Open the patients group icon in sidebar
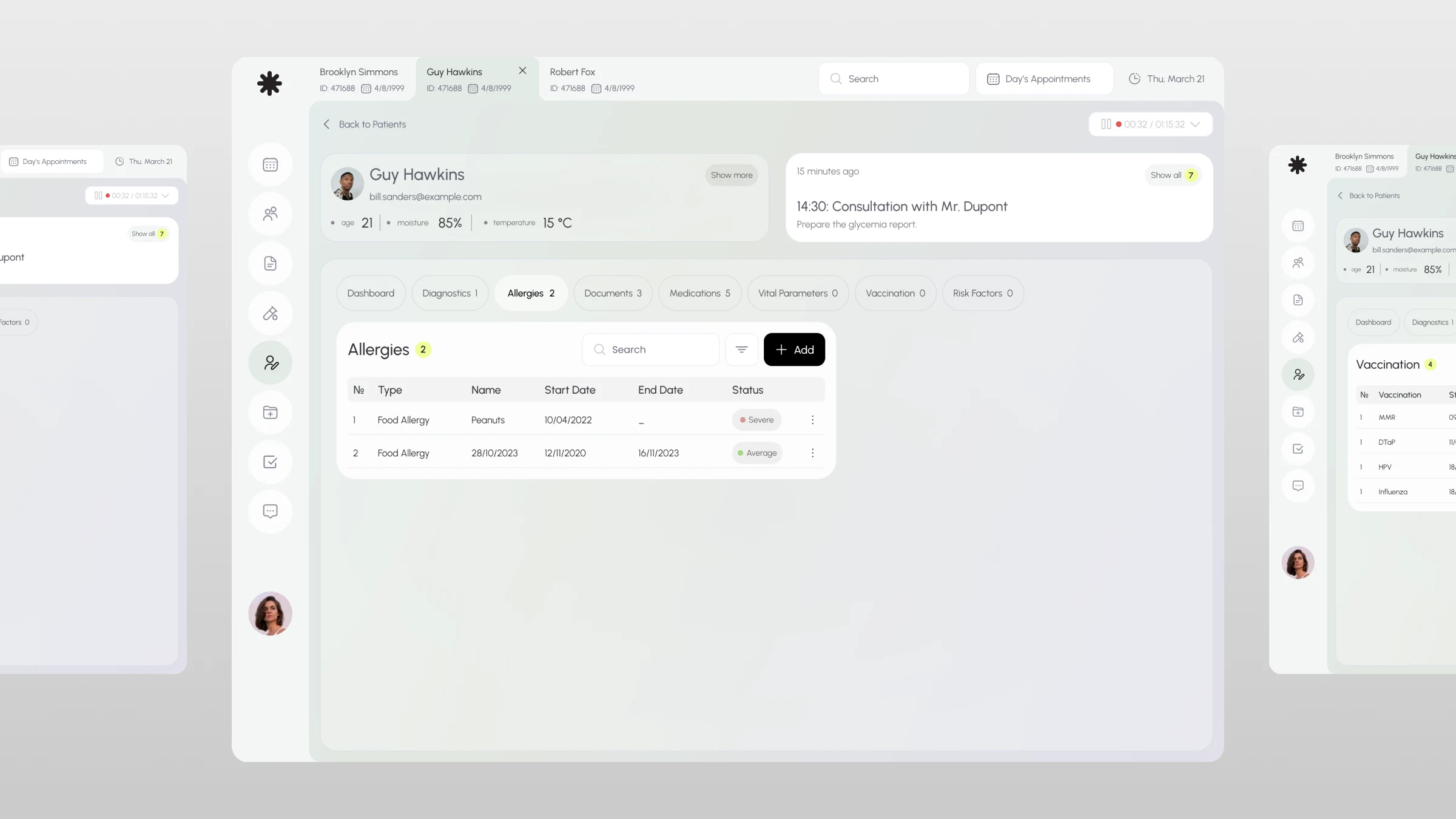 coord(270,214)
